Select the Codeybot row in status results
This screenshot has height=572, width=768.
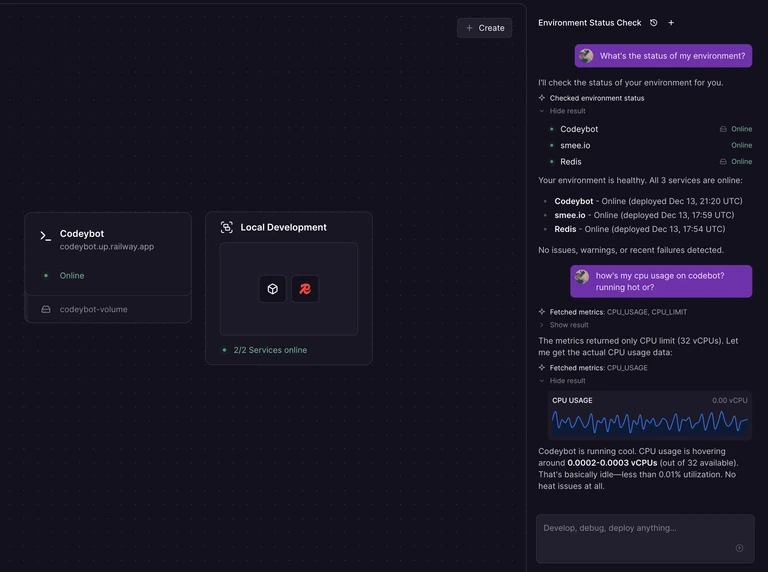(650, 129)
